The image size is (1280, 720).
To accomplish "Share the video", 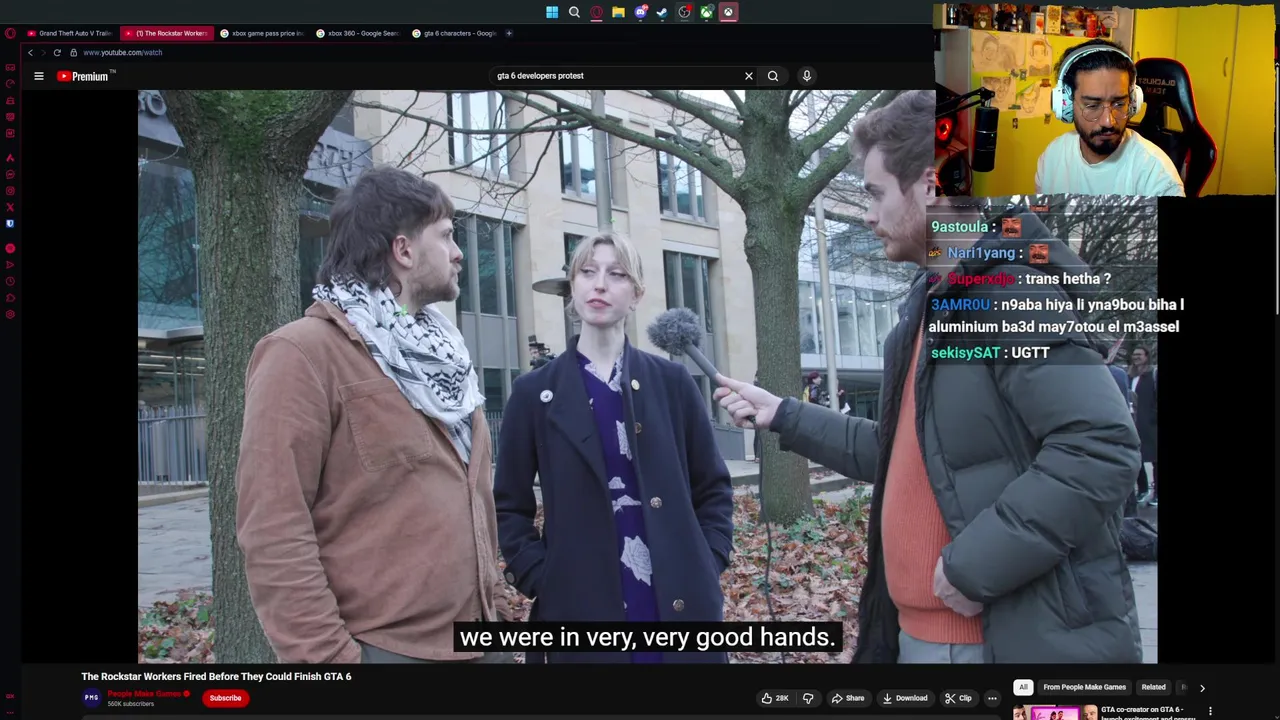I will pyautogui.click(x=847, y=698).
